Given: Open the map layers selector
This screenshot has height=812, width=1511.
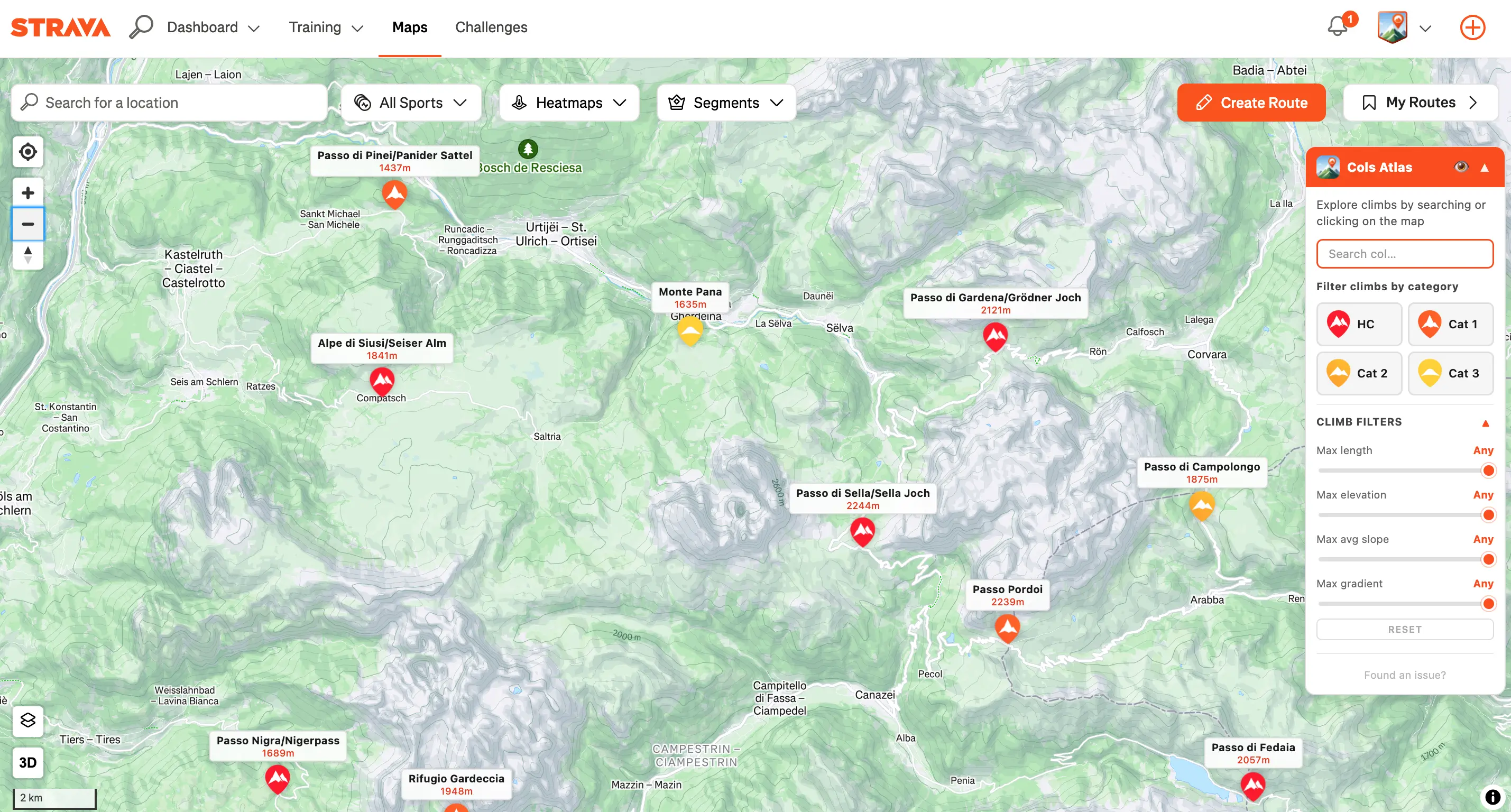Looking at the screenshot, I should click(27, 721).
